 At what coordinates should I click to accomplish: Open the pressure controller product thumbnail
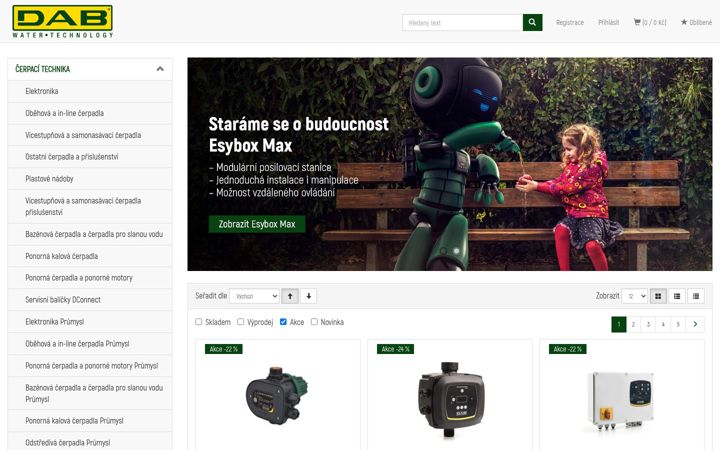[x=277, y=396]
